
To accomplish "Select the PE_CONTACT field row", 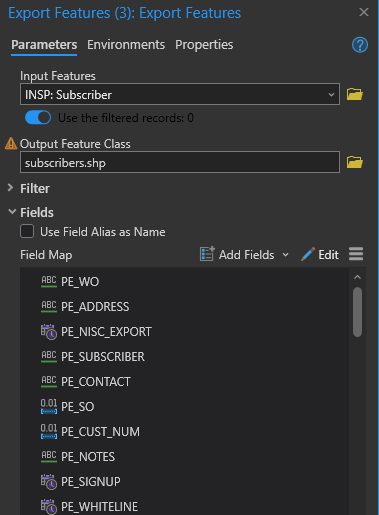I will pos(184,382).
